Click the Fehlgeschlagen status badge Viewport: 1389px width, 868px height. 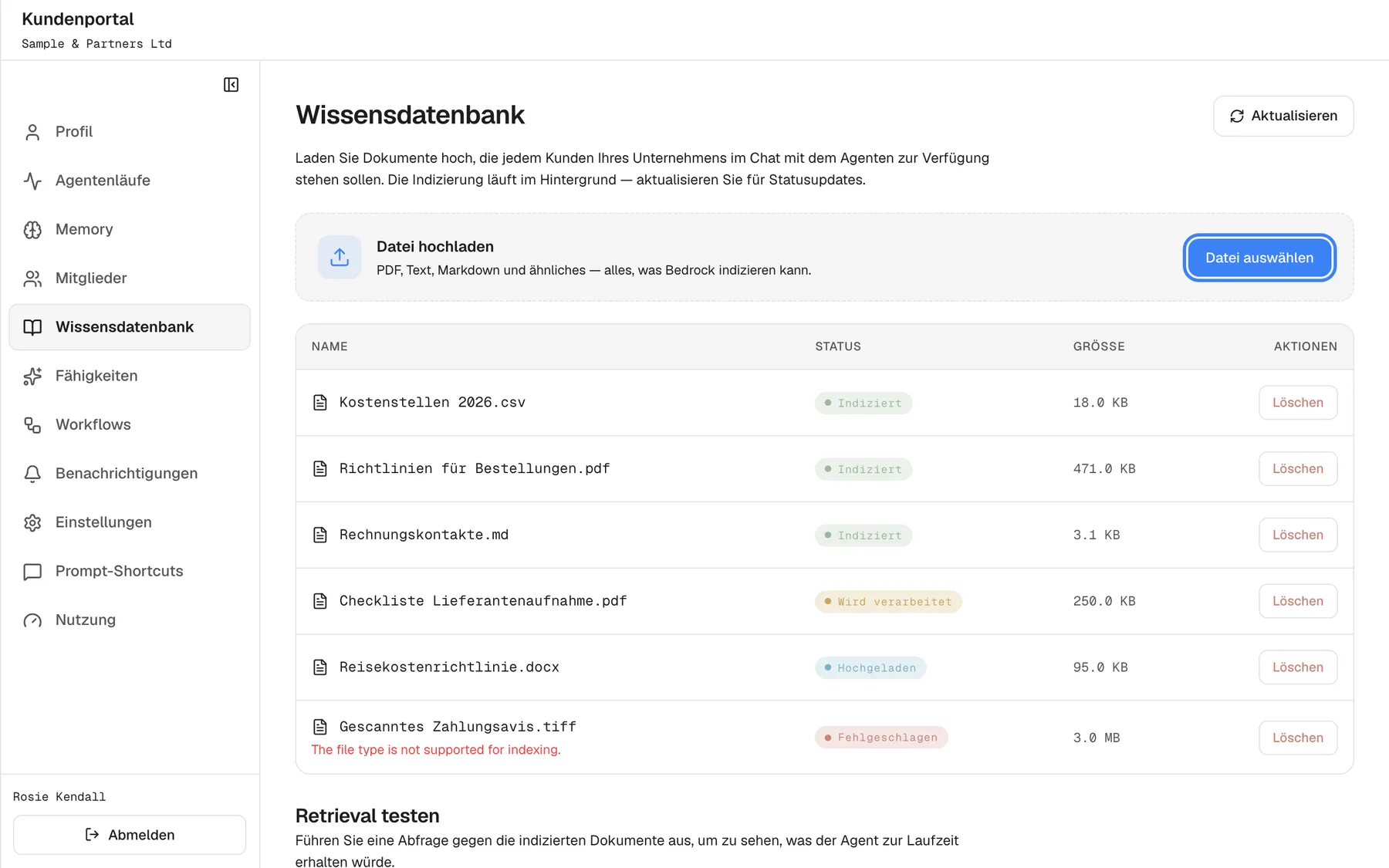[x=881, y=738]
